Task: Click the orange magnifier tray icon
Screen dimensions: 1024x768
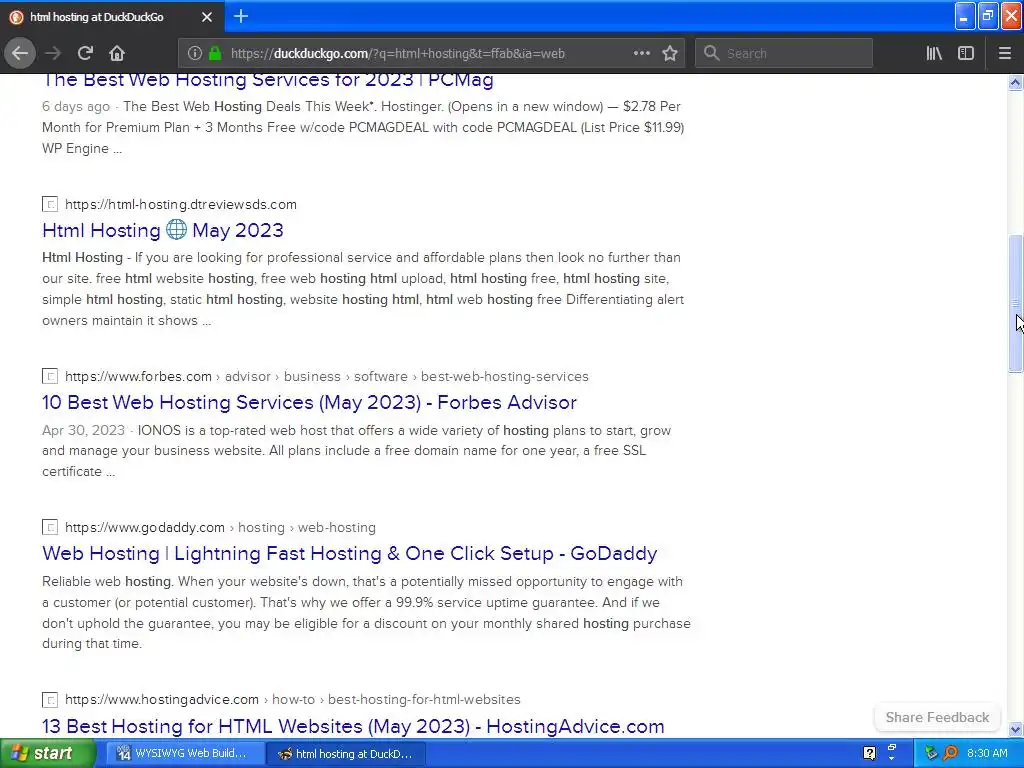Action: tap(951, 754)
